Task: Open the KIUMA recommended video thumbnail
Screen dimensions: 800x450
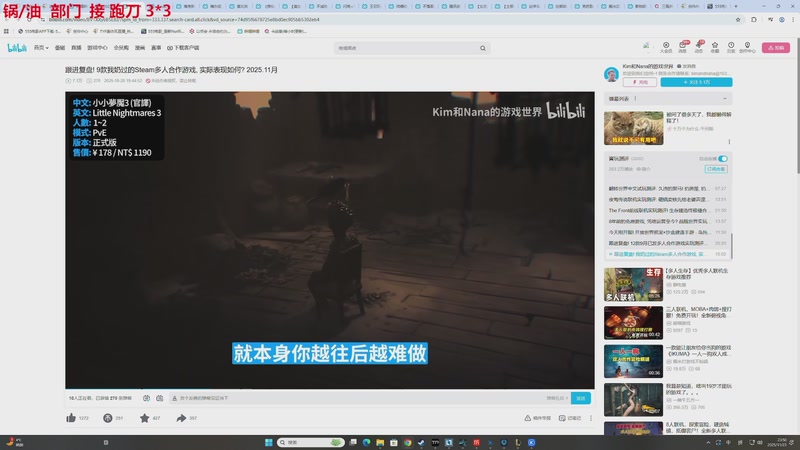Action: click(634, 361)
